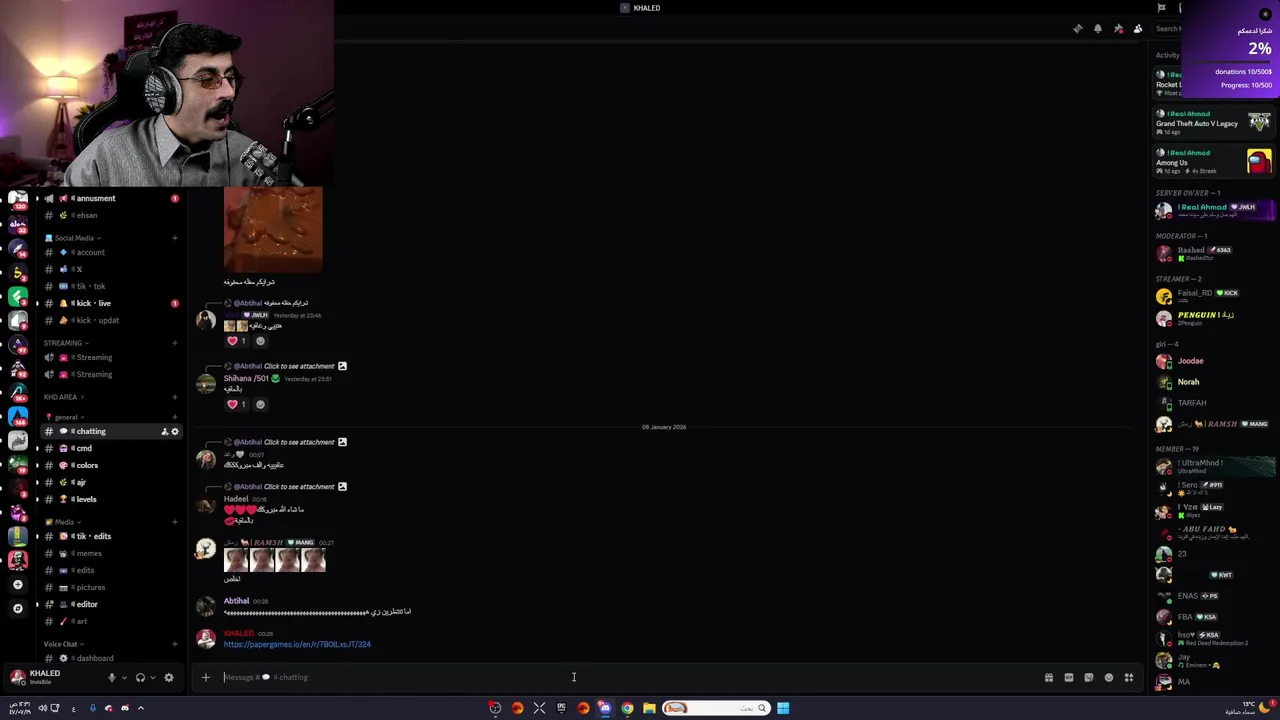Viewport: 1280px width, 720px height.
Task: Open Grand Theft Auto V Legacy activity card
Action: 1214,122
